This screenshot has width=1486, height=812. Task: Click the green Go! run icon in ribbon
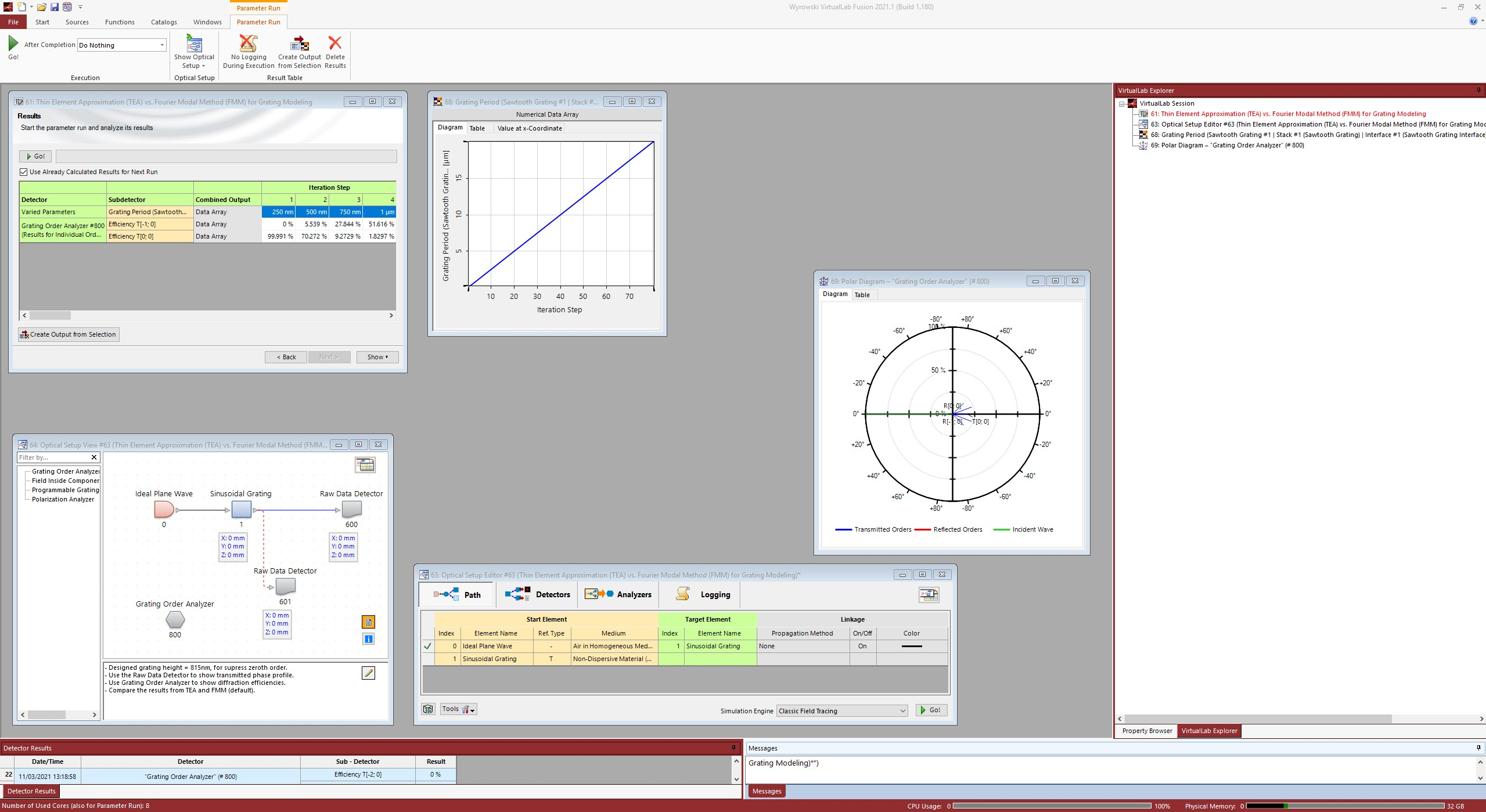[13, 43]
